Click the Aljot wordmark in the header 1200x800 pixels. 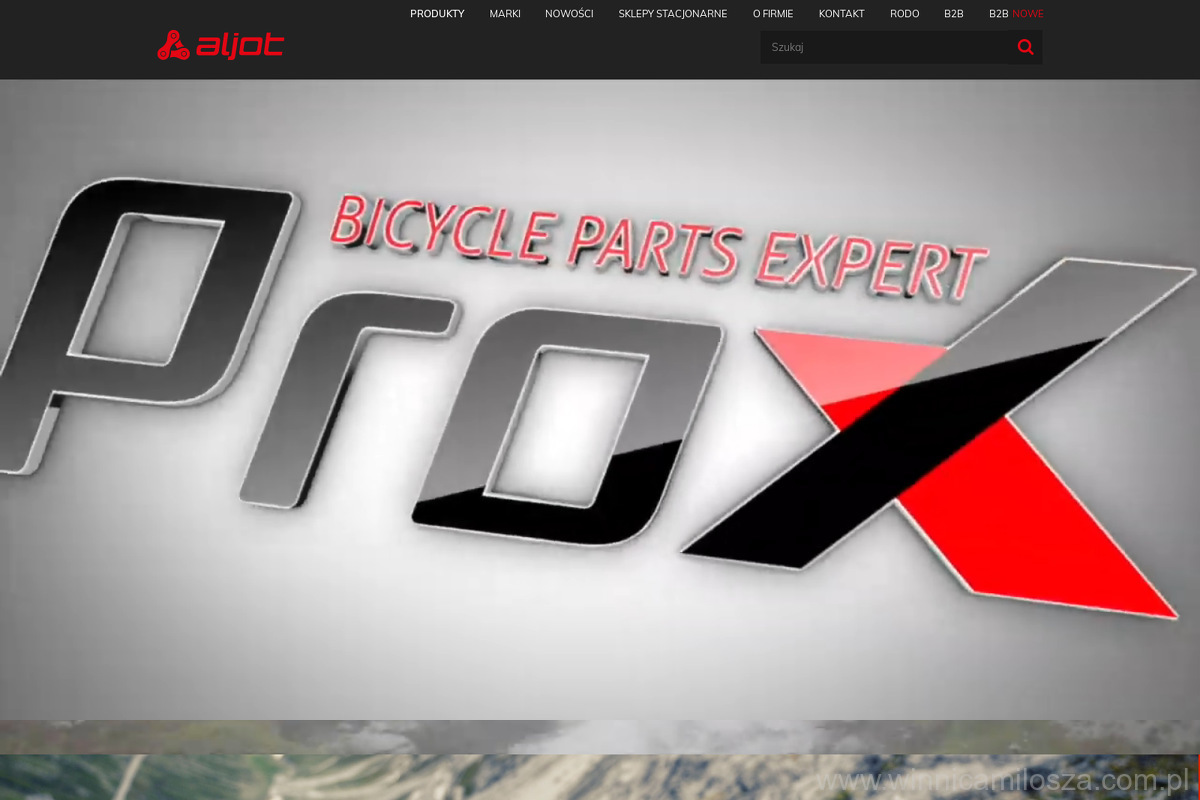240,46
